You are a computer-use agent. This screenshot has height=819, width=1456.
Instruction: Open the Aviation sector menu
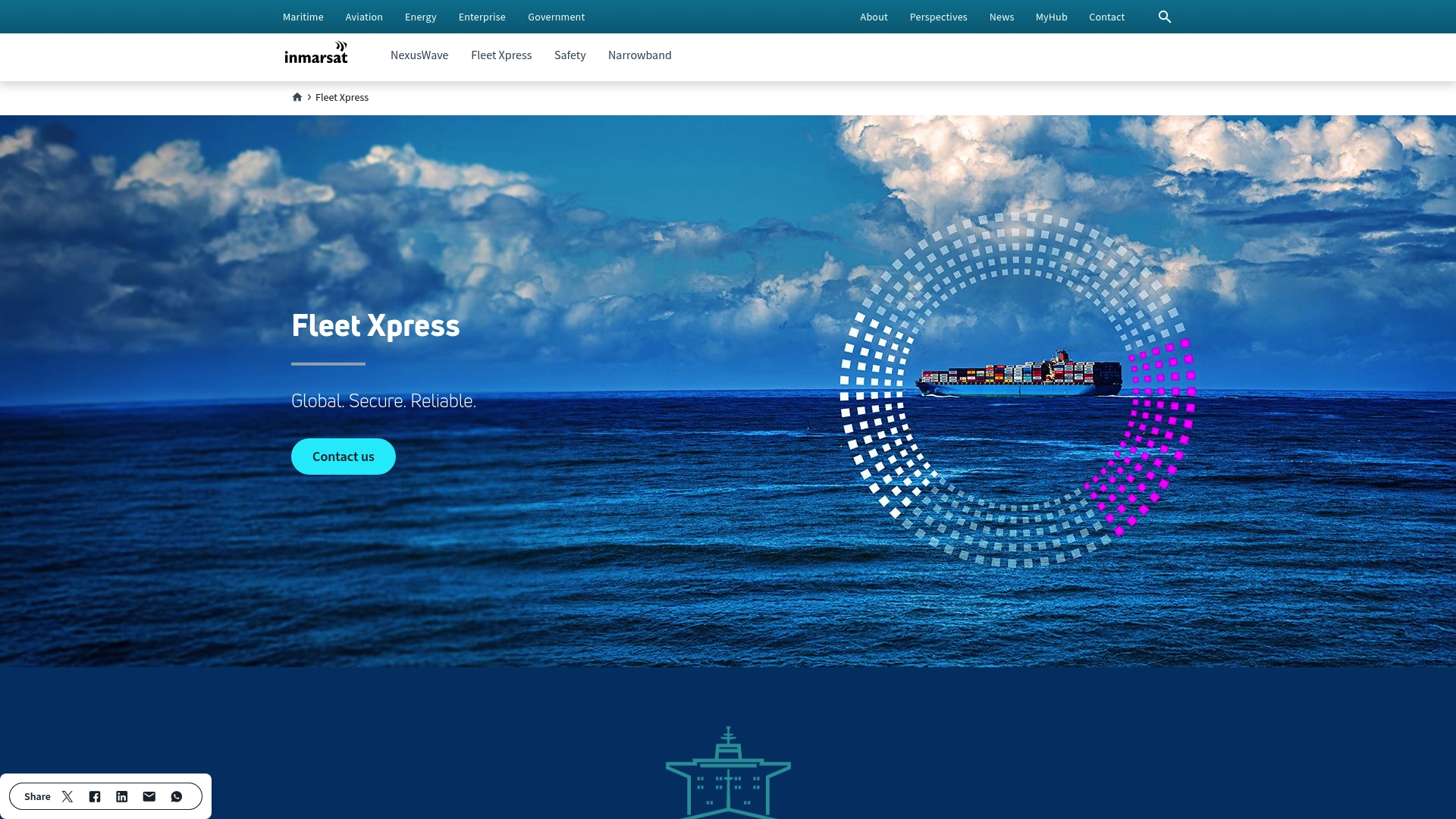[364, 17]
